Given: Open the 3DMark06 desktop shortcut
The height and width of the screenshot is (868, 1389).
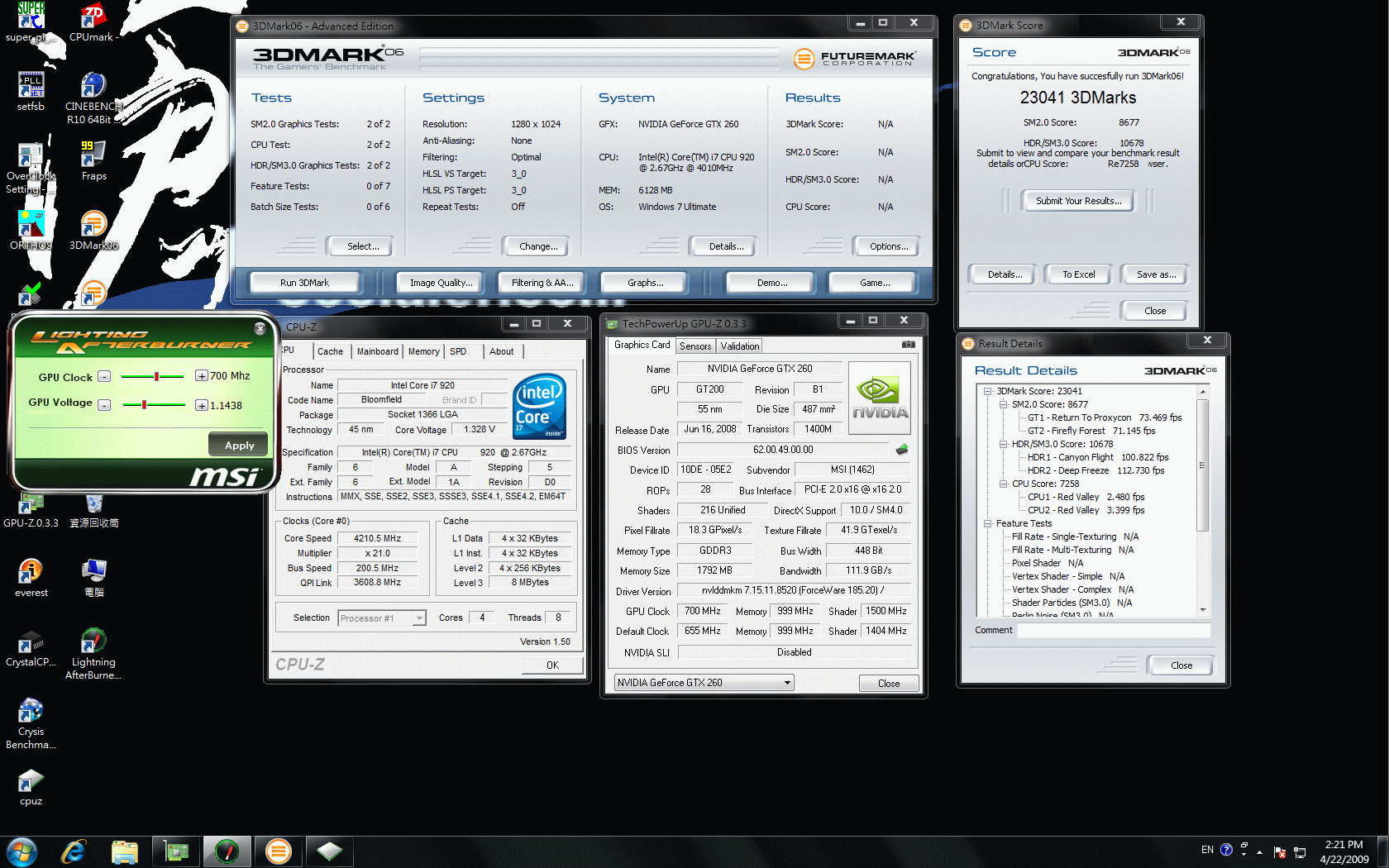Looking at the screenshot, I should [x=93, y=230].
